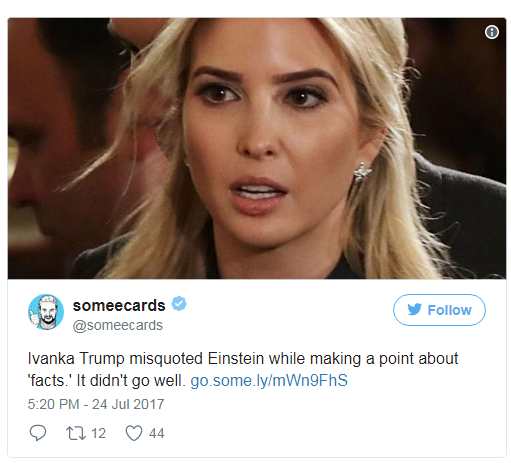Click the info icon on the photo
The image size is (511, 463).
pyautogui.click(x=492, y=32)
